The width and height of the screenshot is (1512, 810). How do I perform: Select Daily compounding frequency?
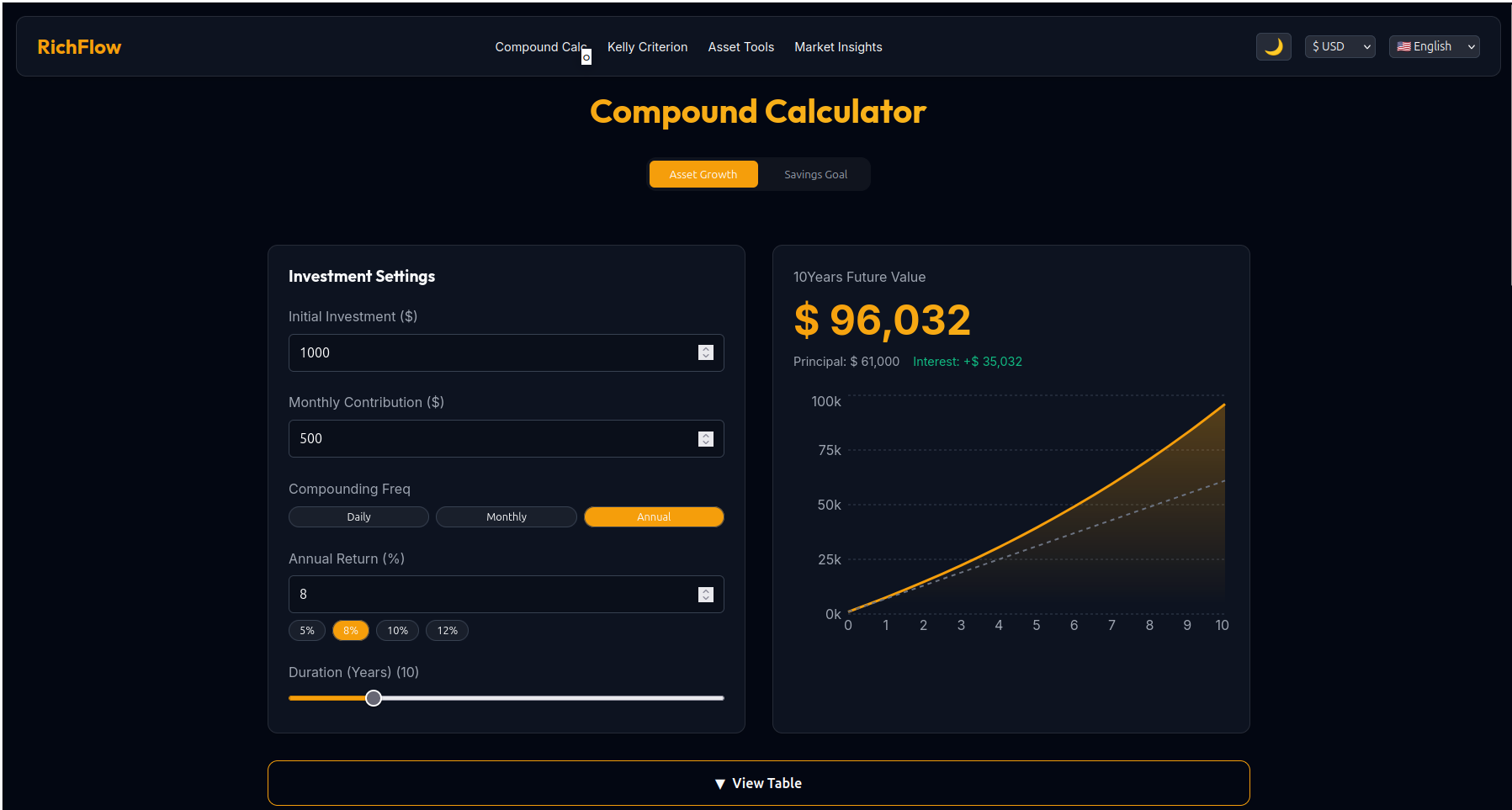358,516
